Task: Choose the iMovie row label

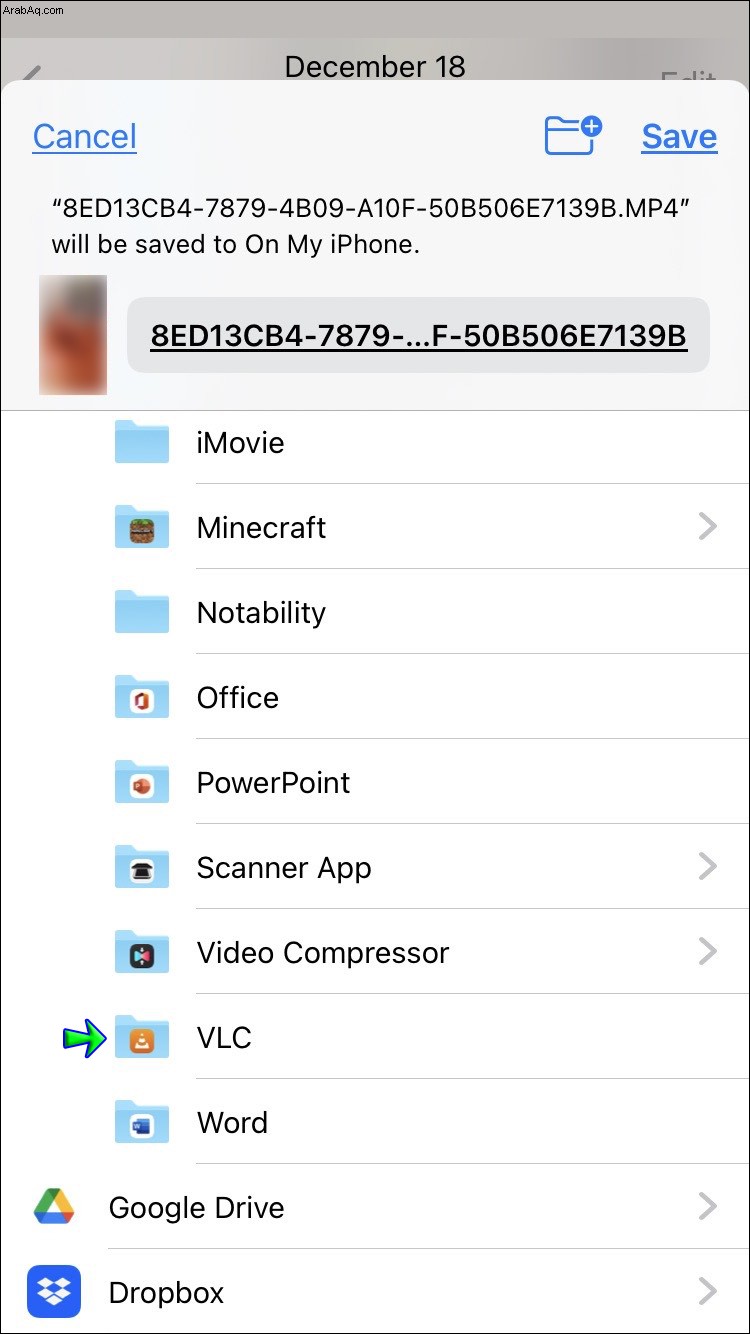Action: point(240,443)
